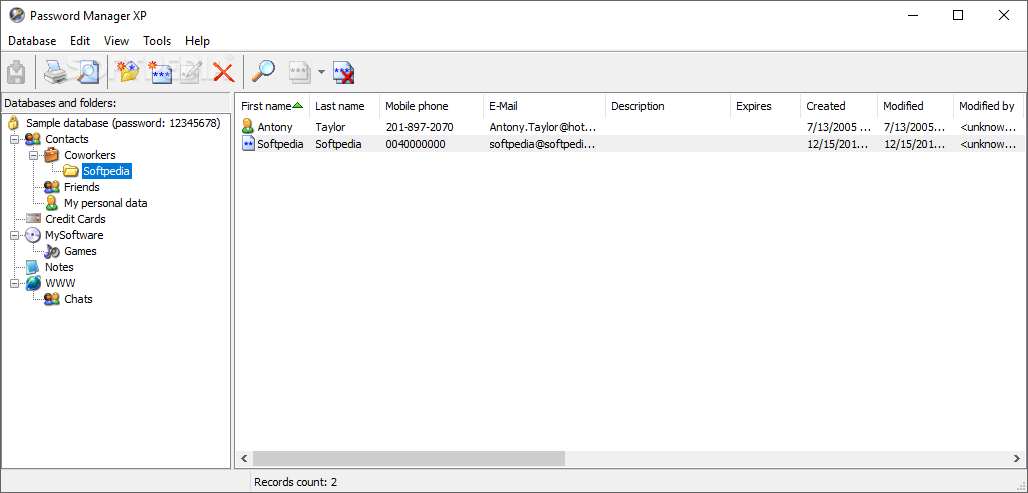Viewport: 1028px width, 493px height.
Task: Click the Save database toolbar icon
Action: pyautogui.click(x=16, y=71)
